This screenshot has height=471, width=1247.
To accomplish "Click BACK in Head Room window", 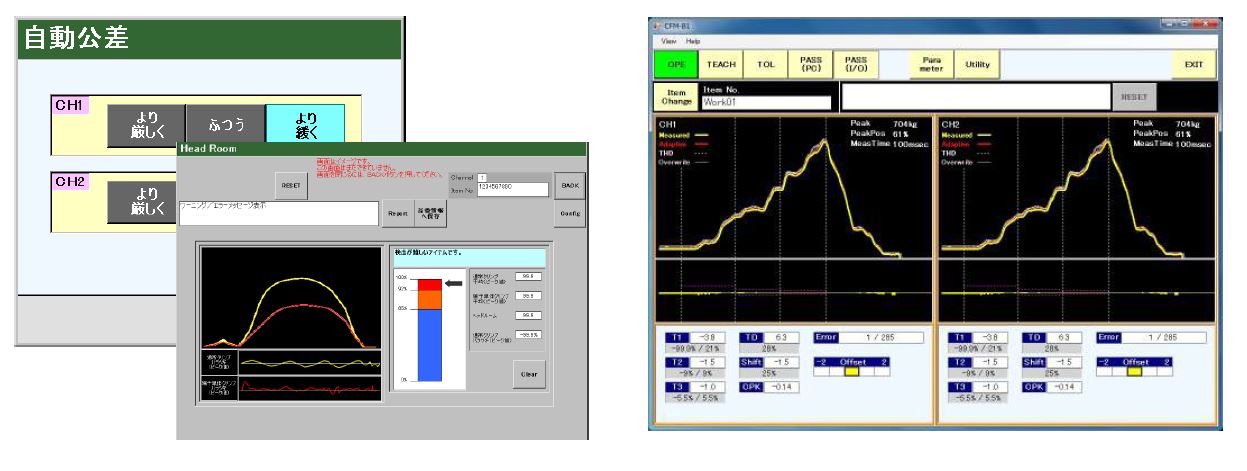I will [570, 186].
